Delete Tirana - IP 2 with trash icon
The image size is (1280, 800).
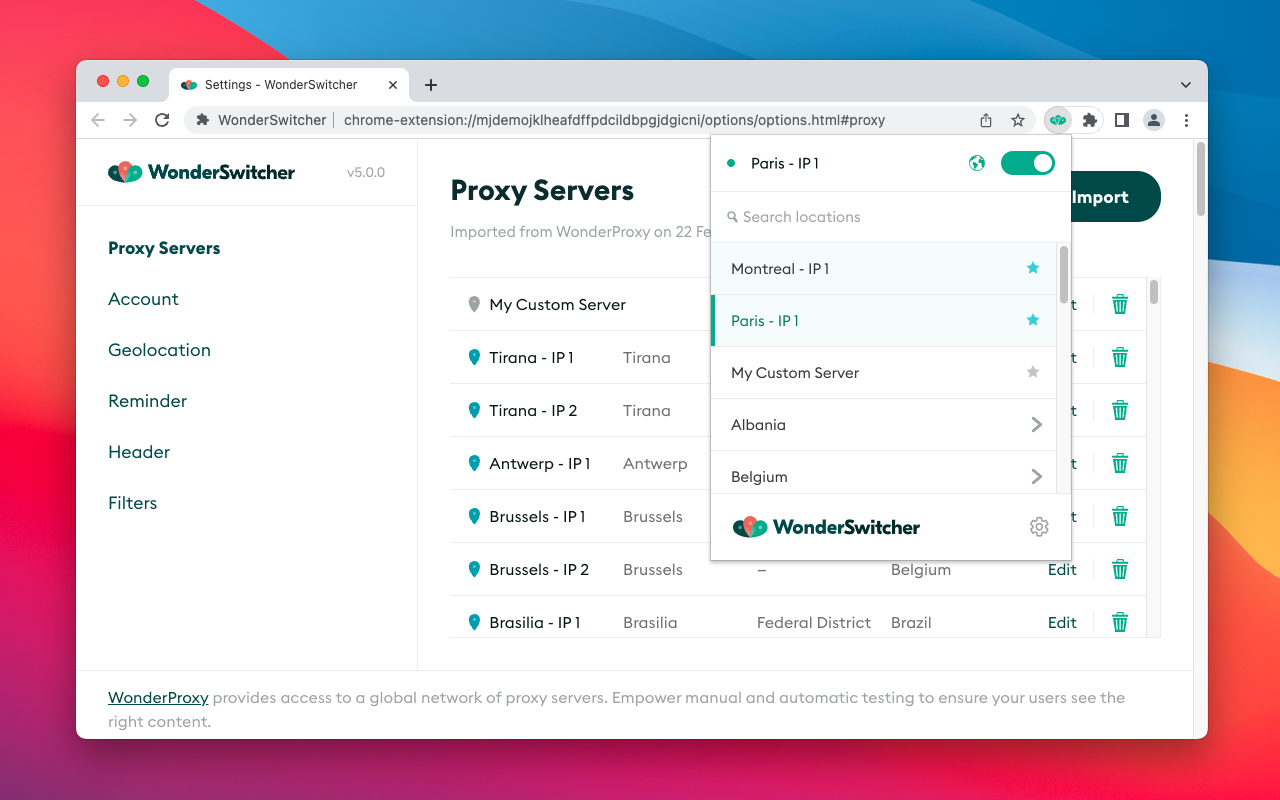point(1120,410)
